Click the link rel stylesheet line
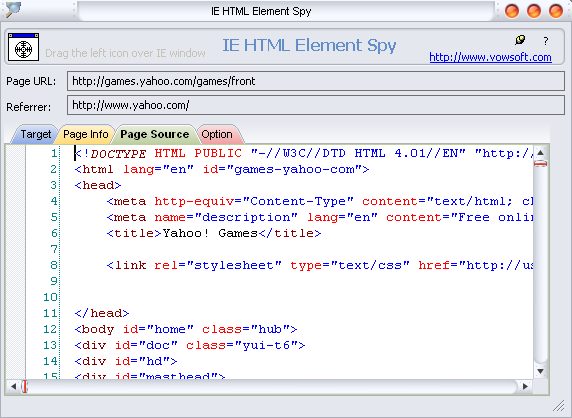 [320, 265]
